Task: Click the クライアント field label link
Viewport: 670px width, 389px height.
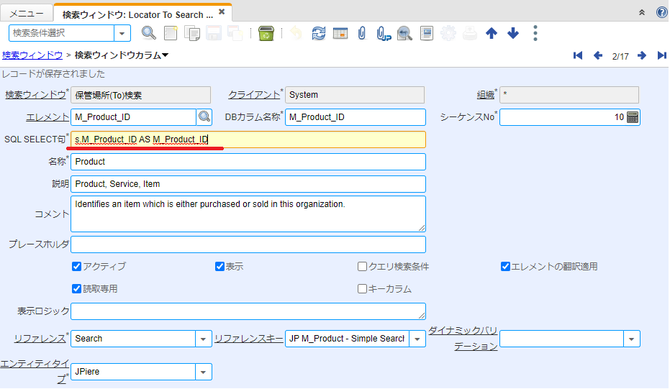Action: (x=254, y=95)
